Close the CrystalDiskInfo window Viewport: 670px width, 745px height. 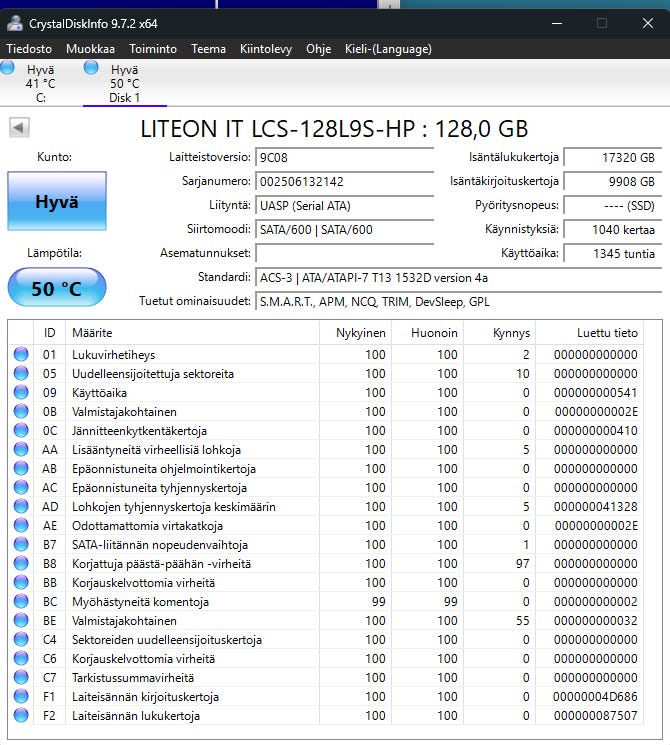[647, 23]
